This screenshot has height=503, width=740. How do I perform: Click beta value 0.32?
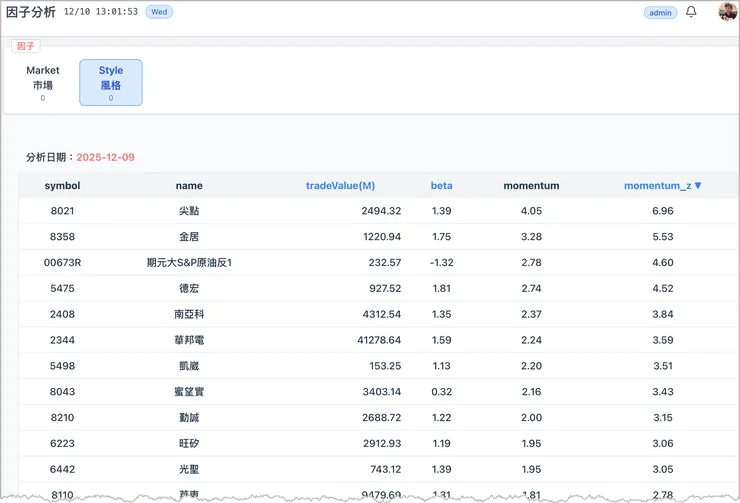(441, 392)
